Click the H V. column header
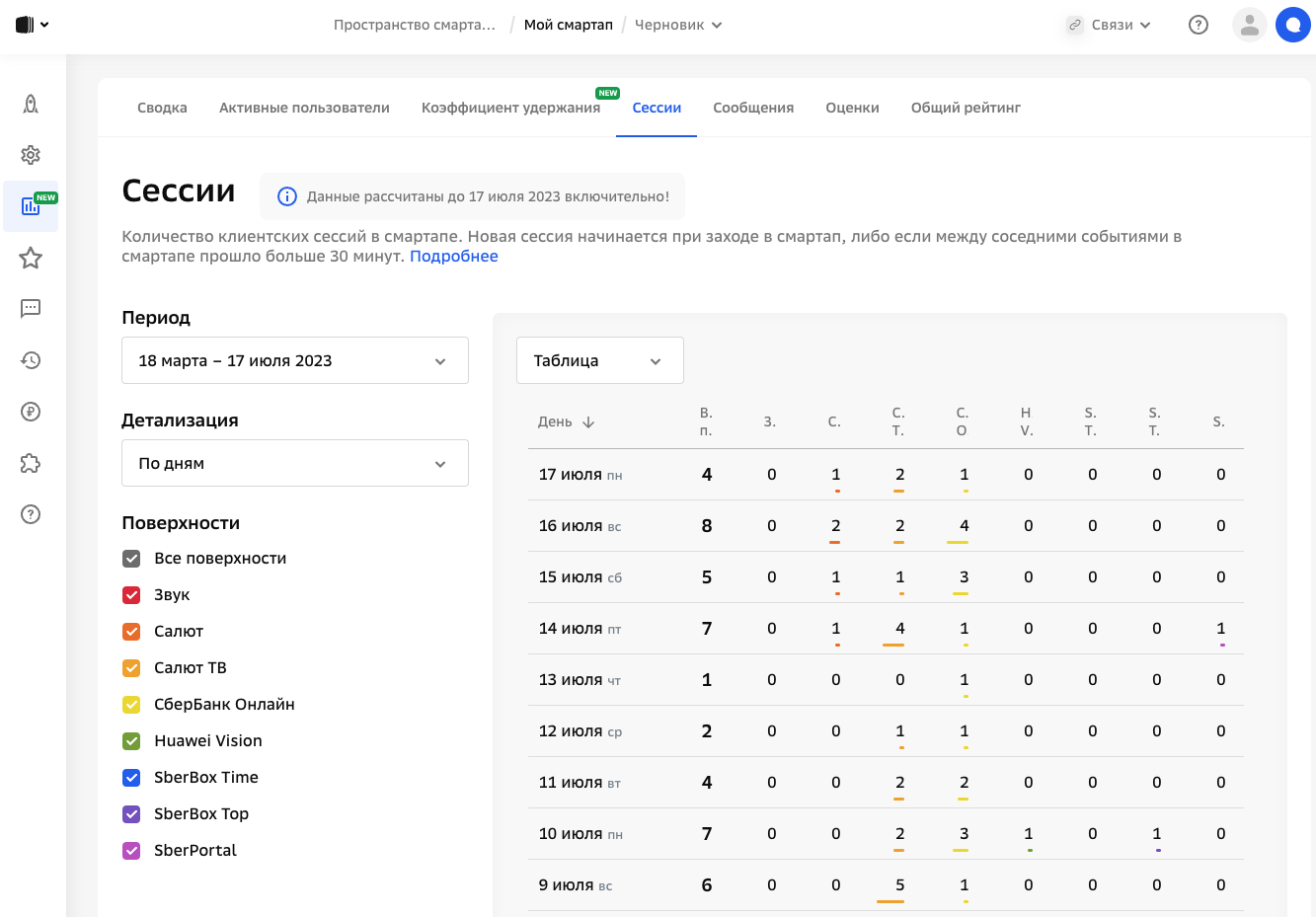Viewport: 1316px width, 917px height. (1027, 421)
